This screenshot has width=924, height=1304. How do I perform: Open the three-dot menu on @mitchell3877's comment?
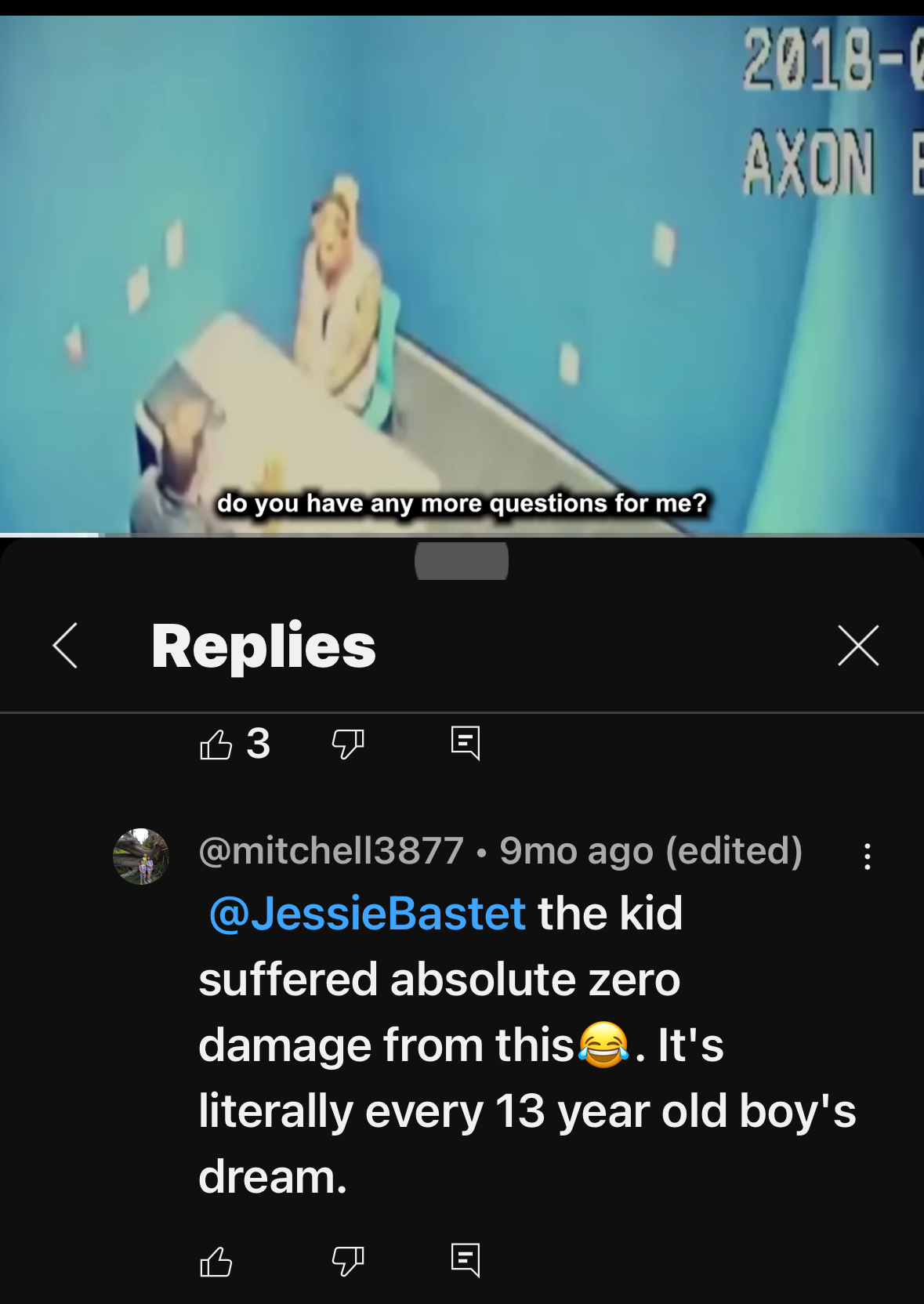click(867, 857)
